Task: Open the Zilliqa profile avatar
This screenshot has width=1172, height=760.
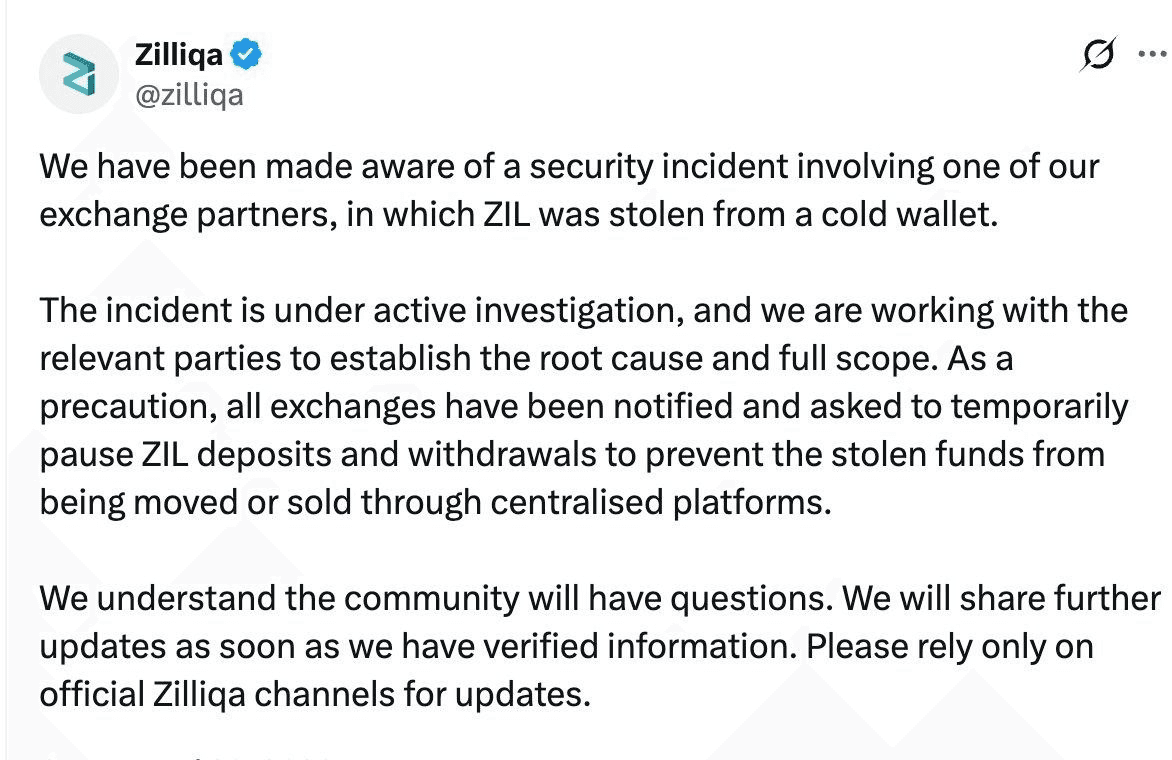Action: [78, 73]
